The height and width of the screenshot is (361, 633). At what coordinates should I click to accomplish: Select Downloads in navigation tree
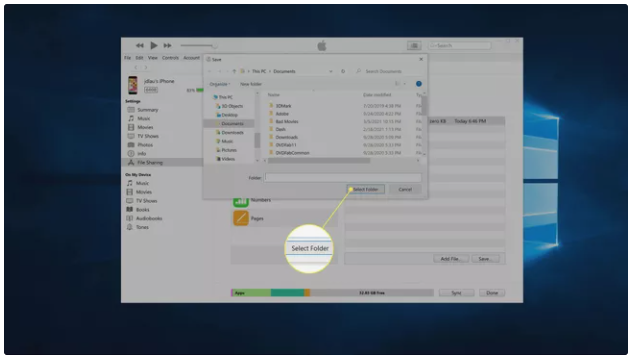(x=230, y=133)
